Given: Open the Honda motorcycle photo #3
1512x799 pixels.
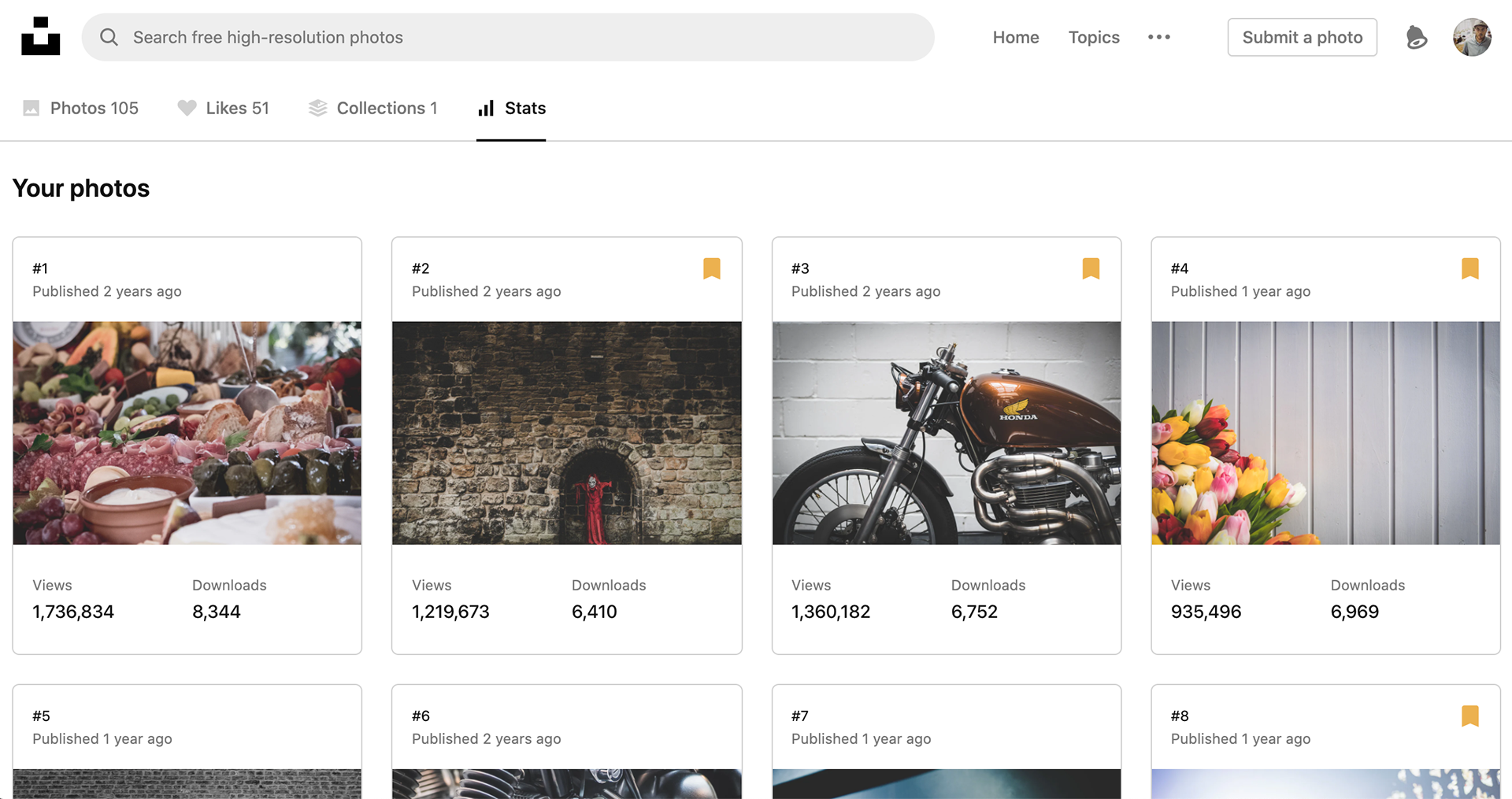Looking at the screenshot, I should tap(947, 433).
